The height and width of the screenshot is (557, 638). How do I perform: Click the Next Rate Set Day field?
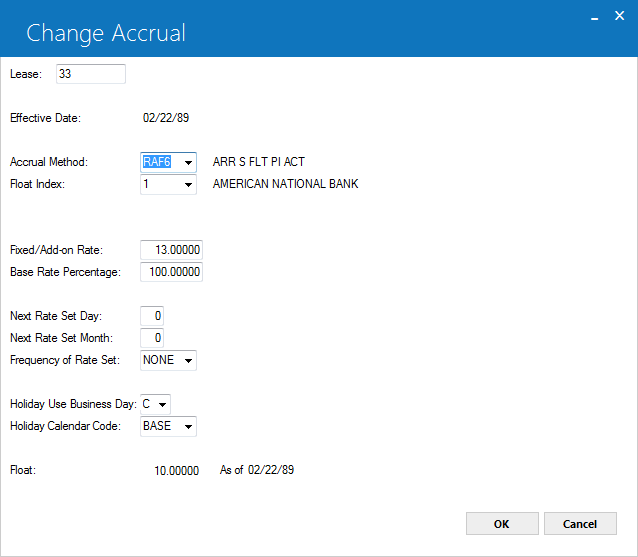pos(152,316)
